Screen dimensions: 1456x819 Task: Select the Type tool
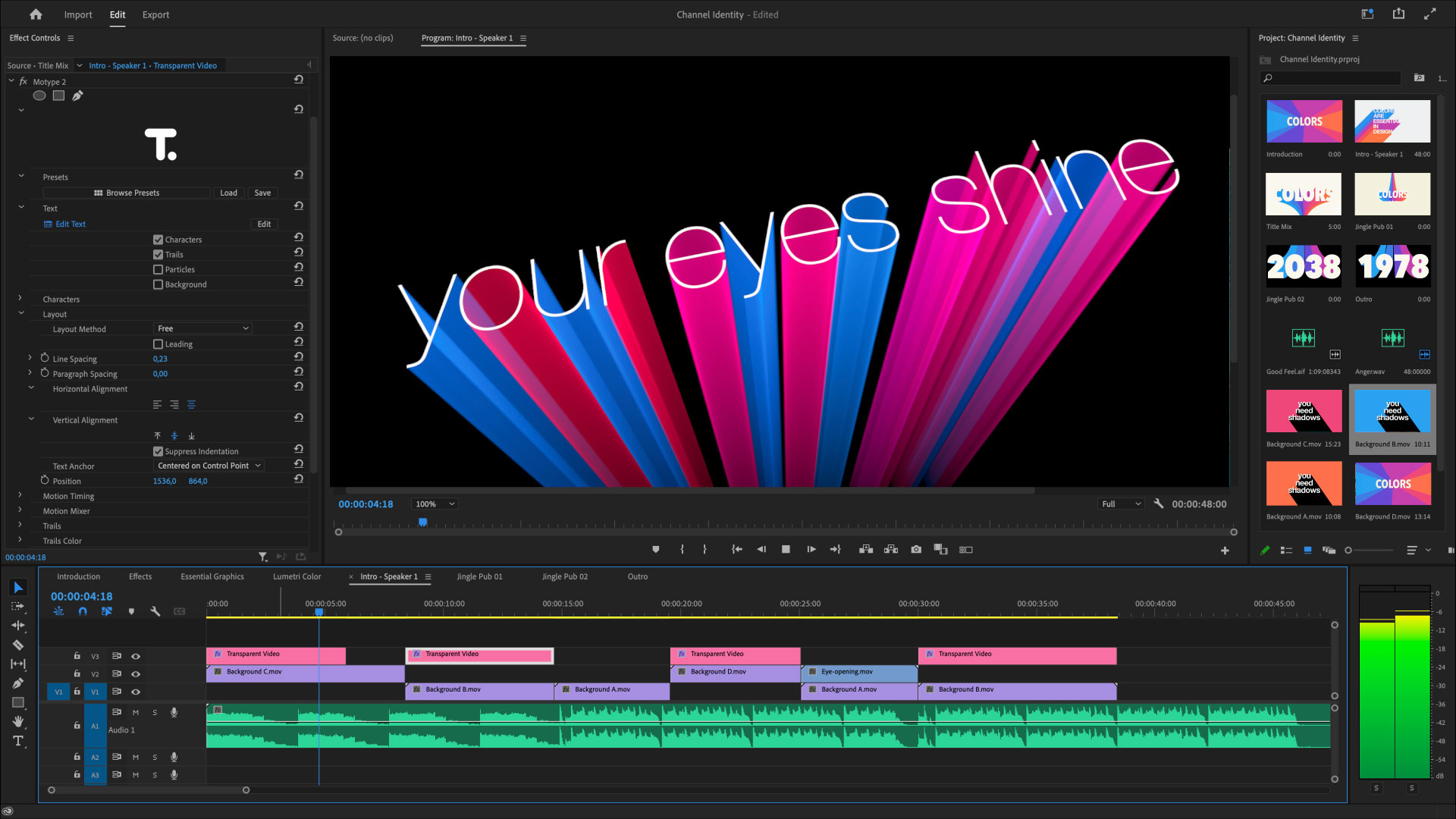click(x=18, y=741)
